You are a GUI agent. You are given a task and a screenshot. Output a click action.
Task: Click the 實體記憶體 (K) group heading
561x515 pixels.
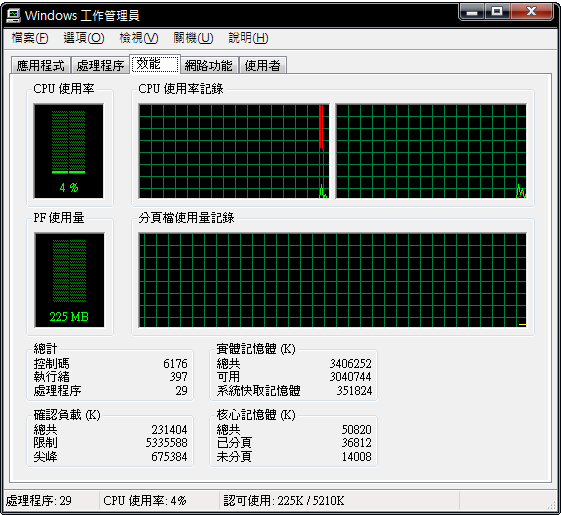coord(256,349)
